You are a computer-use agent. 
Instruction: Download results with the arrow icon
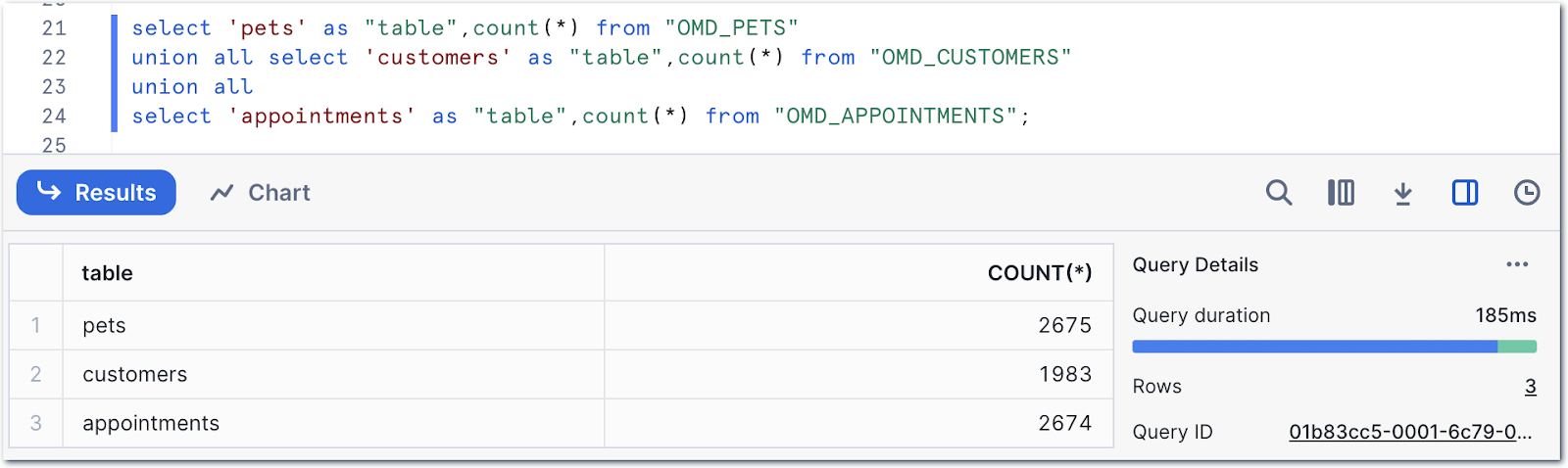coord(1402,193)
